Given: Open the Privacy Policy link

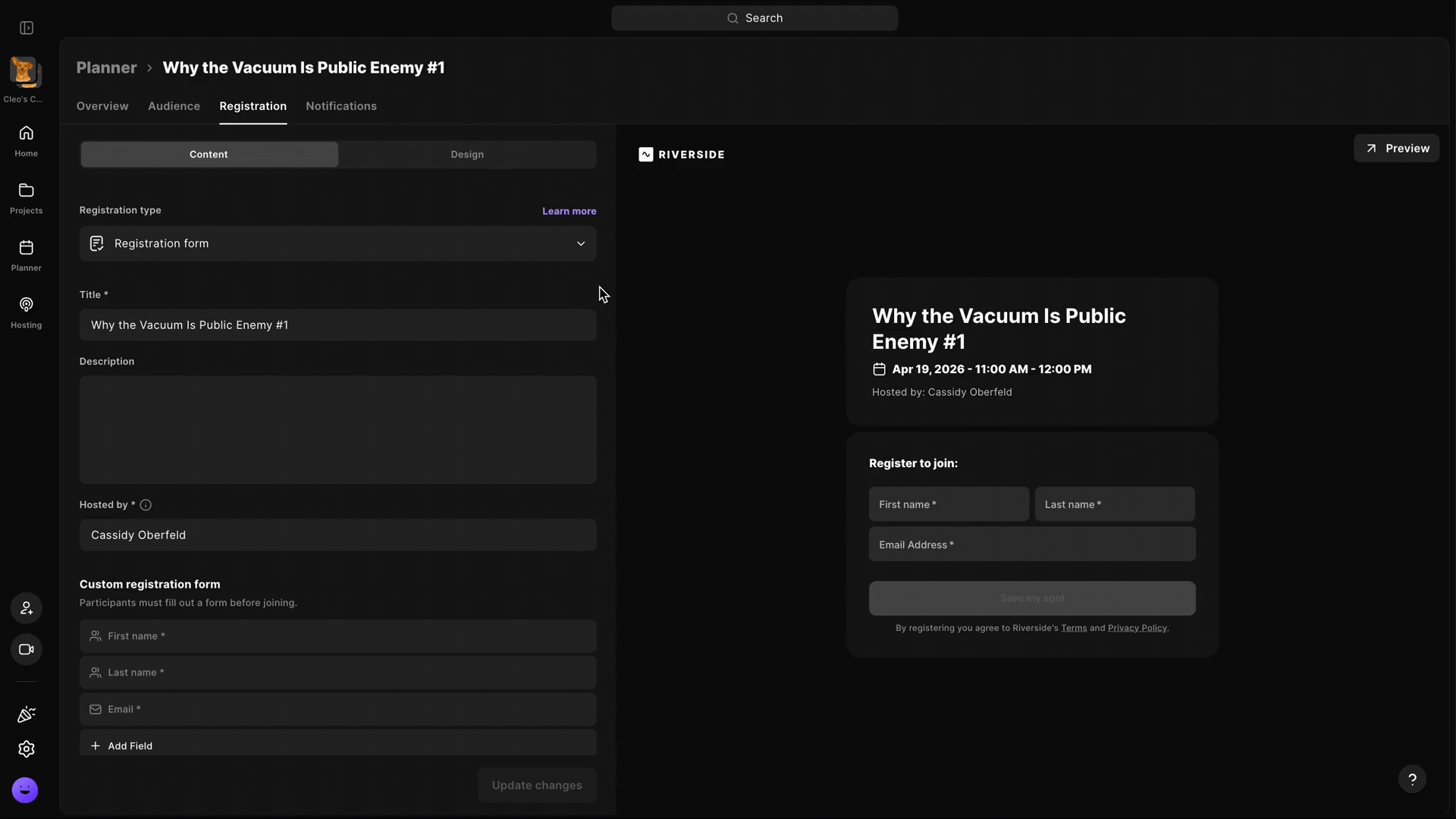Looking at the screenshot, I should tap(1137, 628).
